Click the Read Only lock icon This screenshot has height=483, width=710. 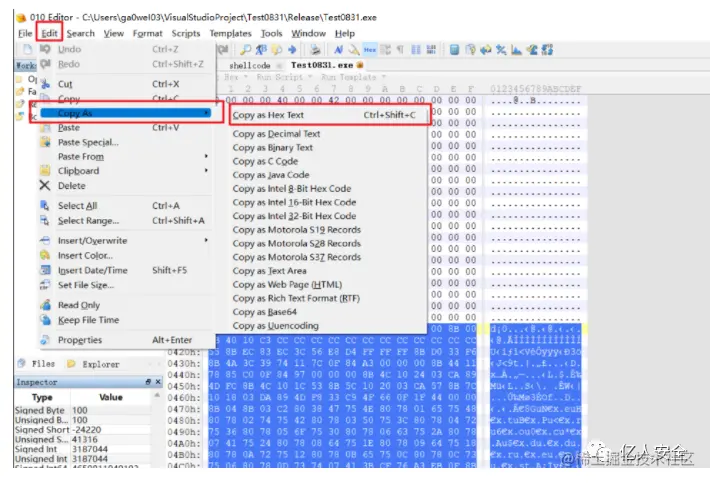(x=45, y=305)
